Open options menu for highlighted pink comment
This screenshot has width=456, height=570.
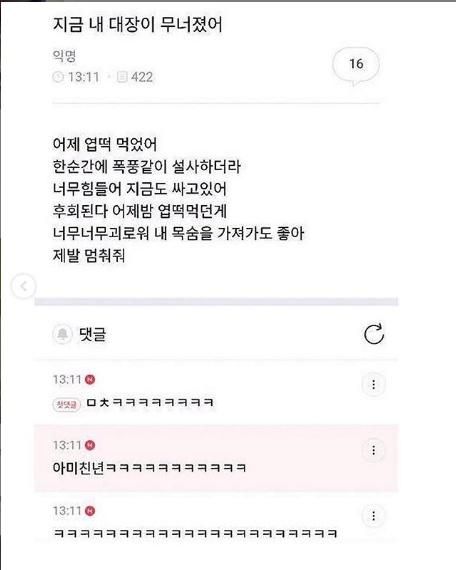[373, 451]
